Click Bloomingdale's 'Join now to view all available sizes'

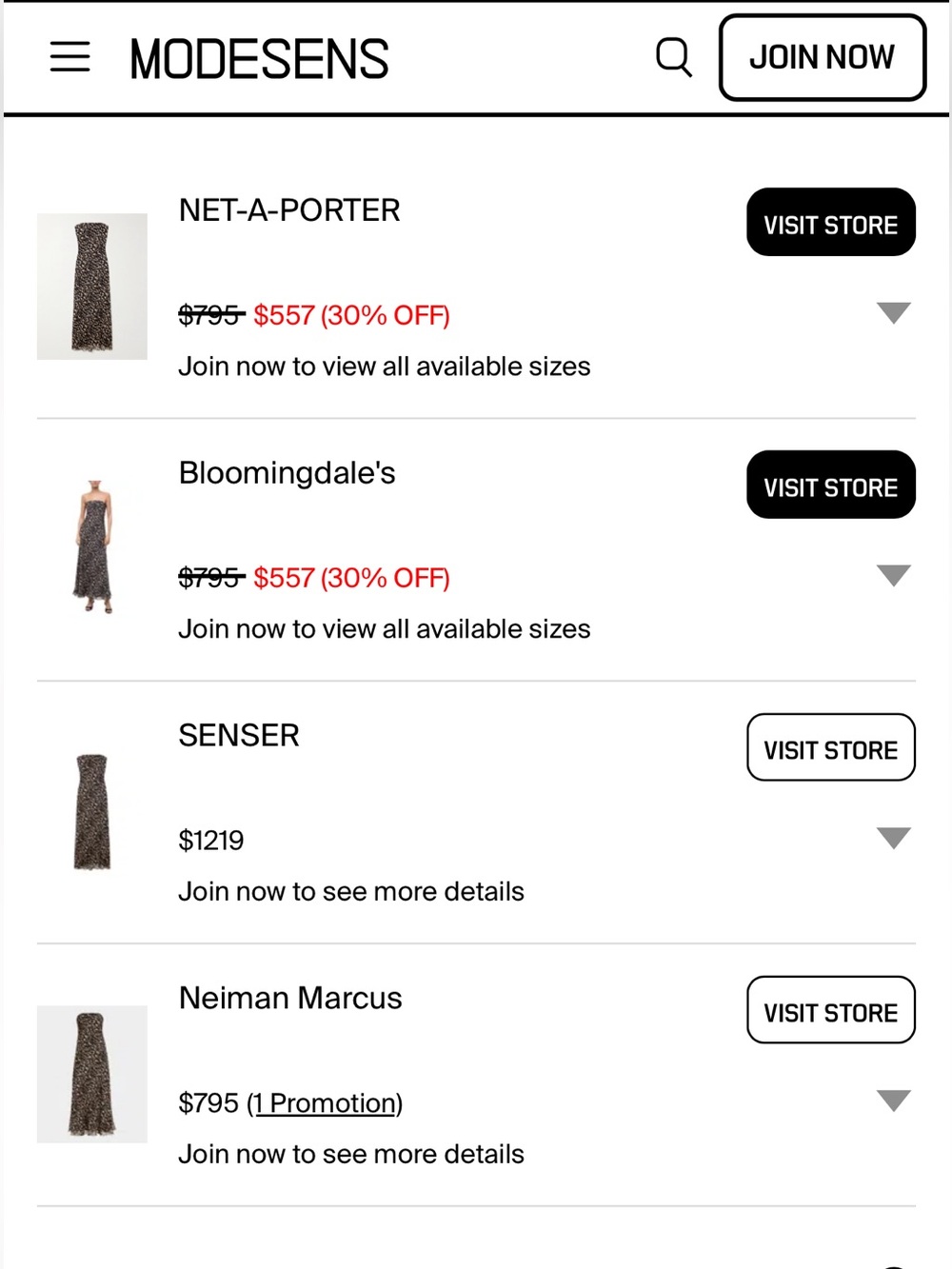point(385,629)
